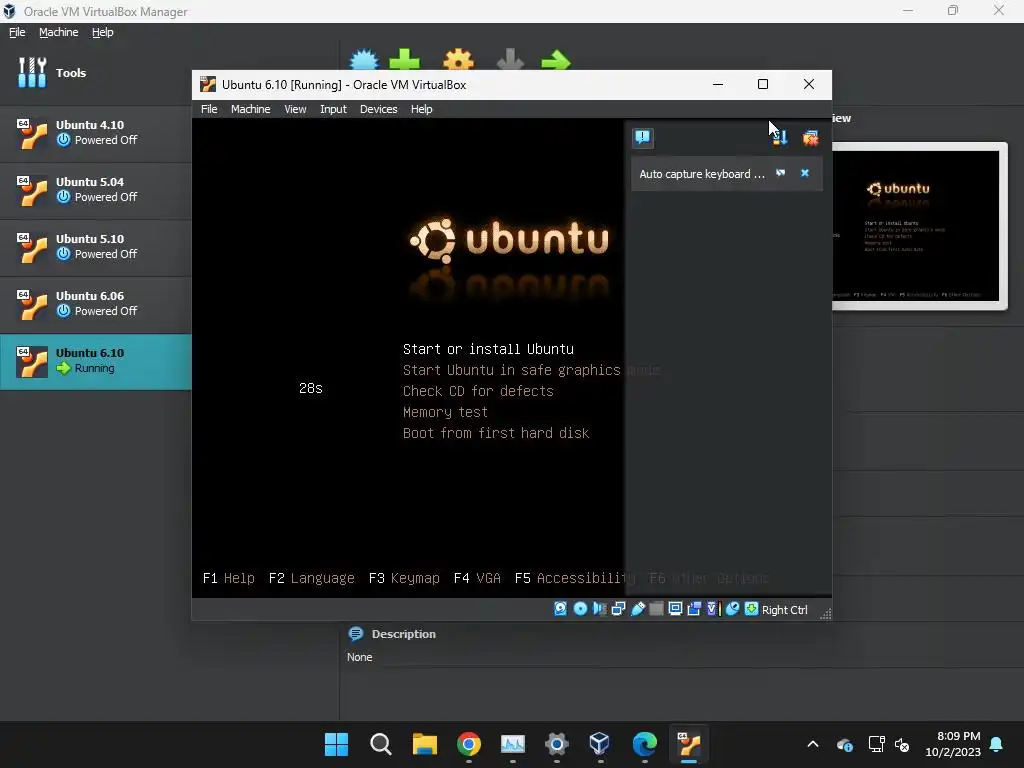This screenshot has height=768, width=1024.
Task: Select 'Memory test' boot option
Action: [445, 412]
